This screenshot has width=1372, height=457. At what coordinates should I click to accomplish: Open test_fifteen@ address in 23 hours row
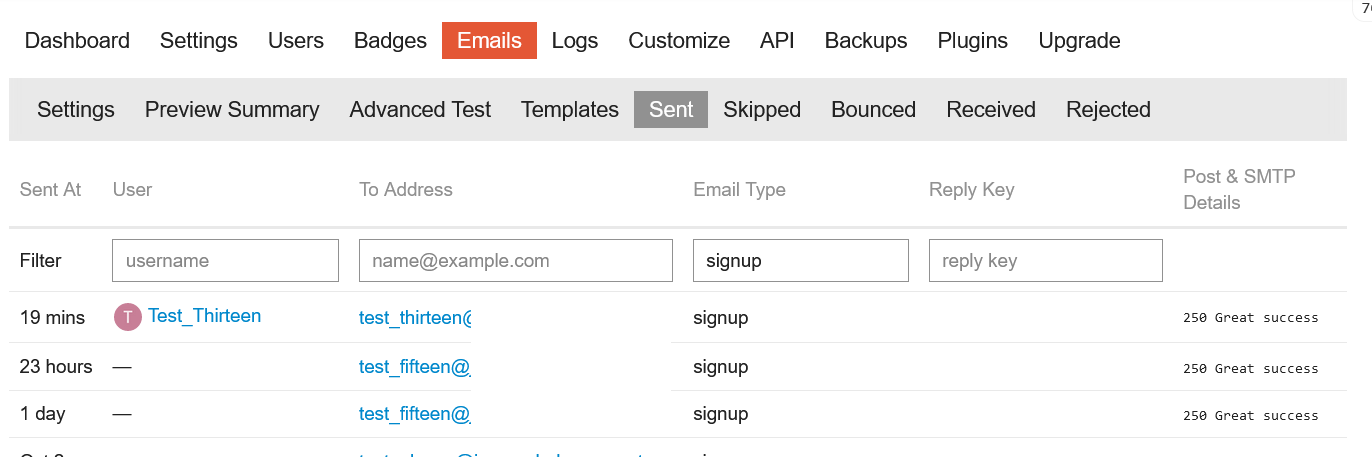click(x=415, y=367)
